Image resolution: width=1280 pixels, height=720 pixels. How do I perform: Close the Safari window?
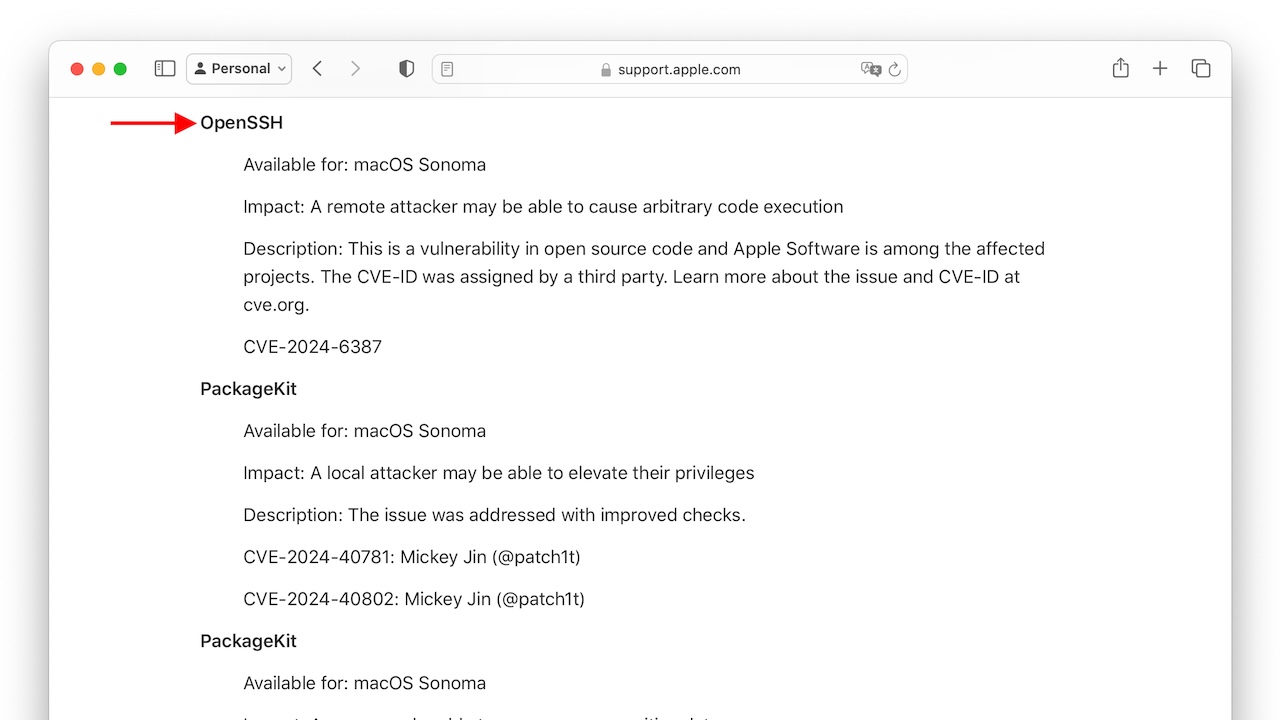pos(77,69)
